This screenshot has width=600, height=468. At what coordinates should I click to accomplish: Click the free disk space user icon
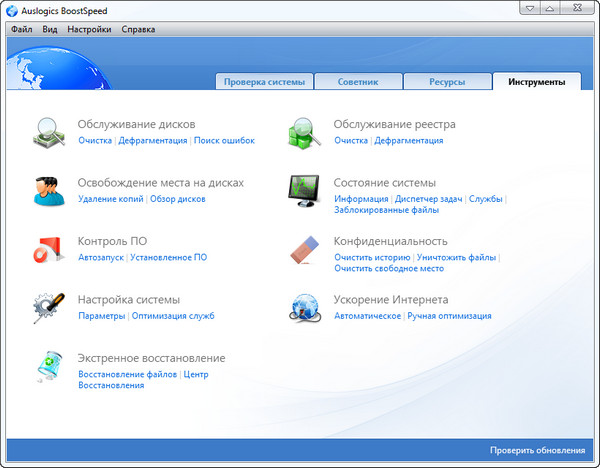click(x=48, y=190)
